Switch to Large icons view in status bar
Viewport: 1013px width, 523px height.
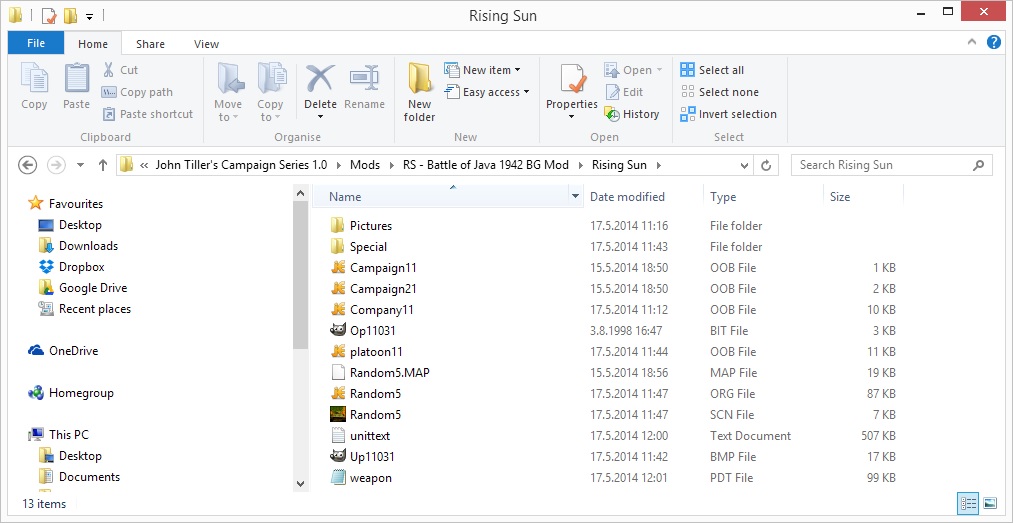[990, 503]
